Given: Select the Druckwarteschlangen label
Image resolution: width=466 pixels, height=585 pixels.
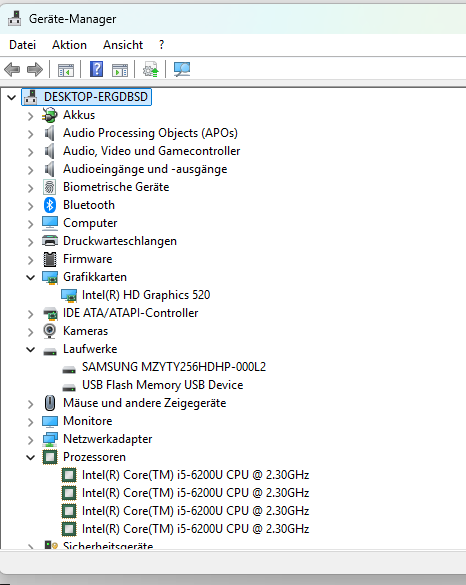Looking at the screenshot, I should tap(120, 241).
